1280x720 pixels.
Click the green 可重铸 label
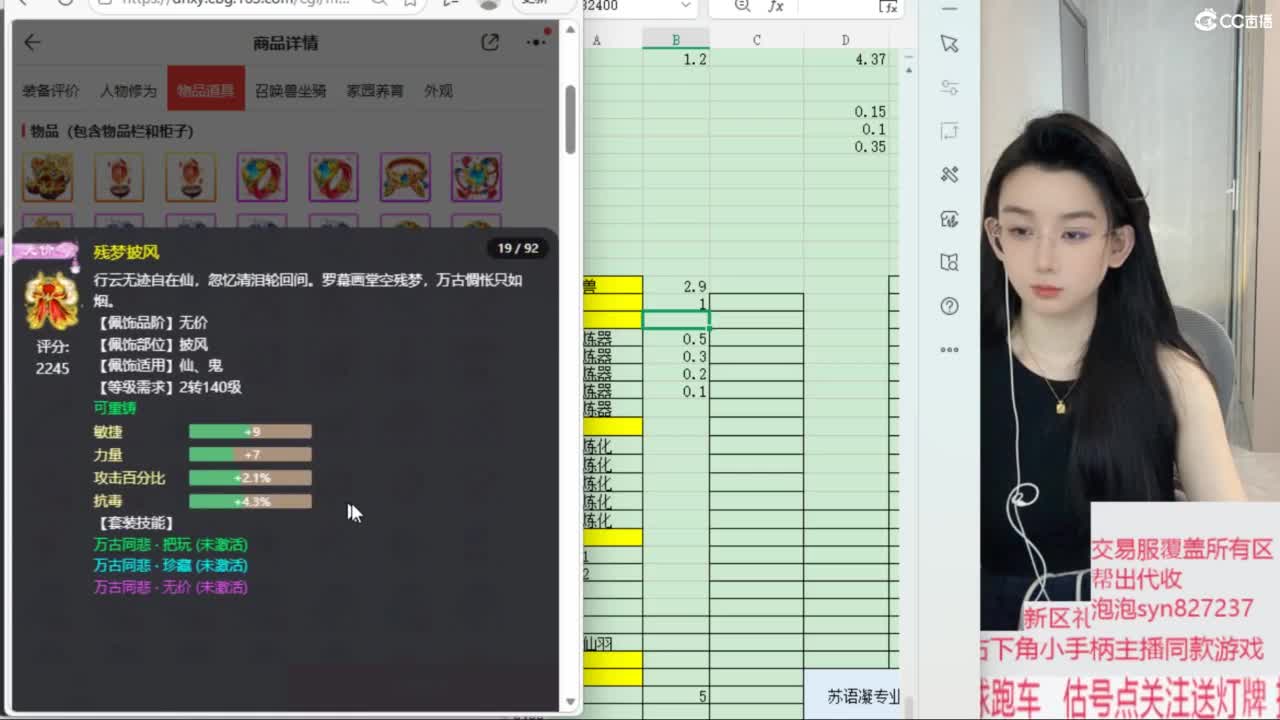[115, 408]
